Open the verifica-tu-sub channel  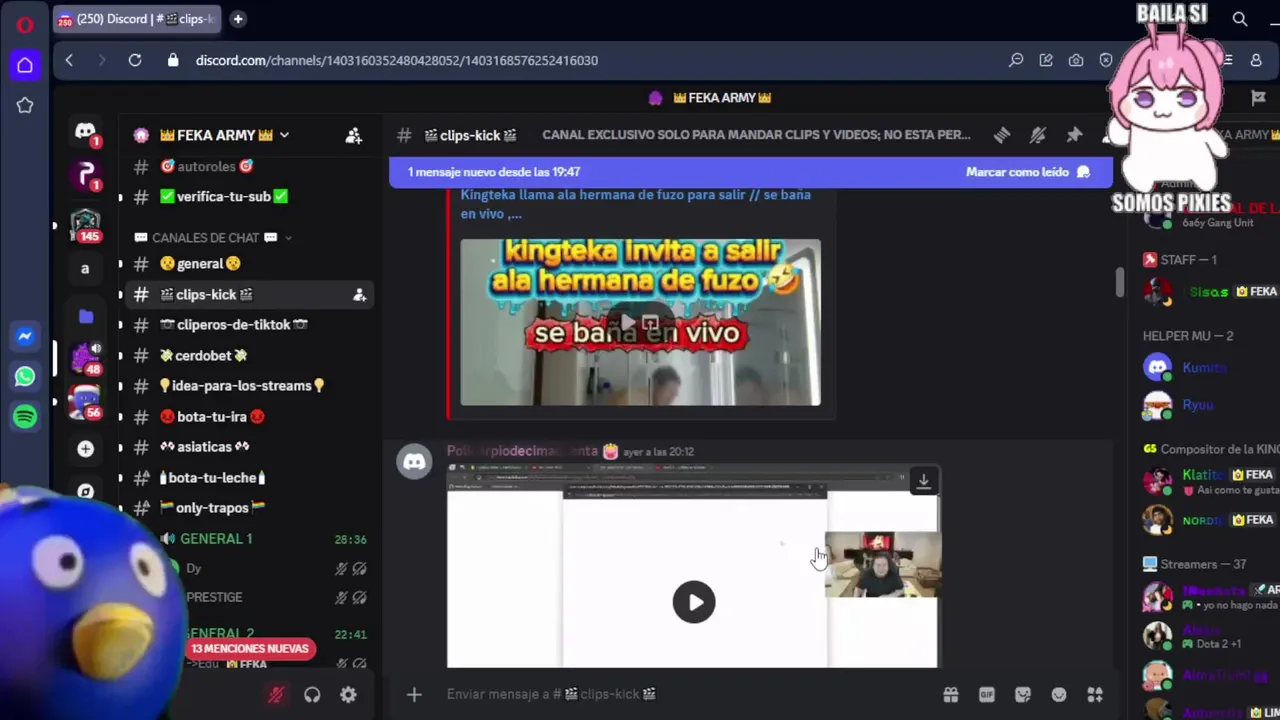point(248,197)
